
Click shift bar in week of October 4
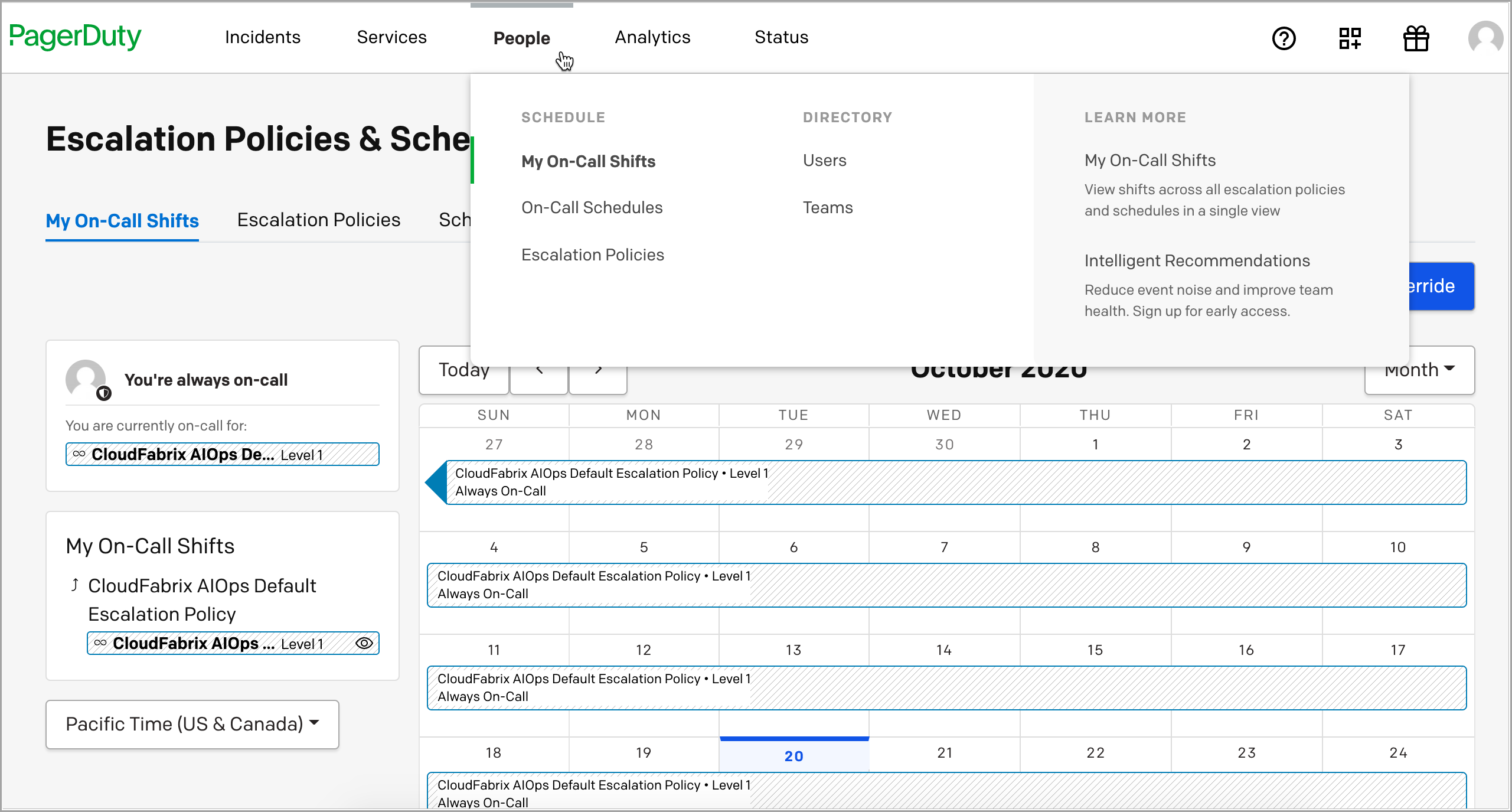click(946, 585)
